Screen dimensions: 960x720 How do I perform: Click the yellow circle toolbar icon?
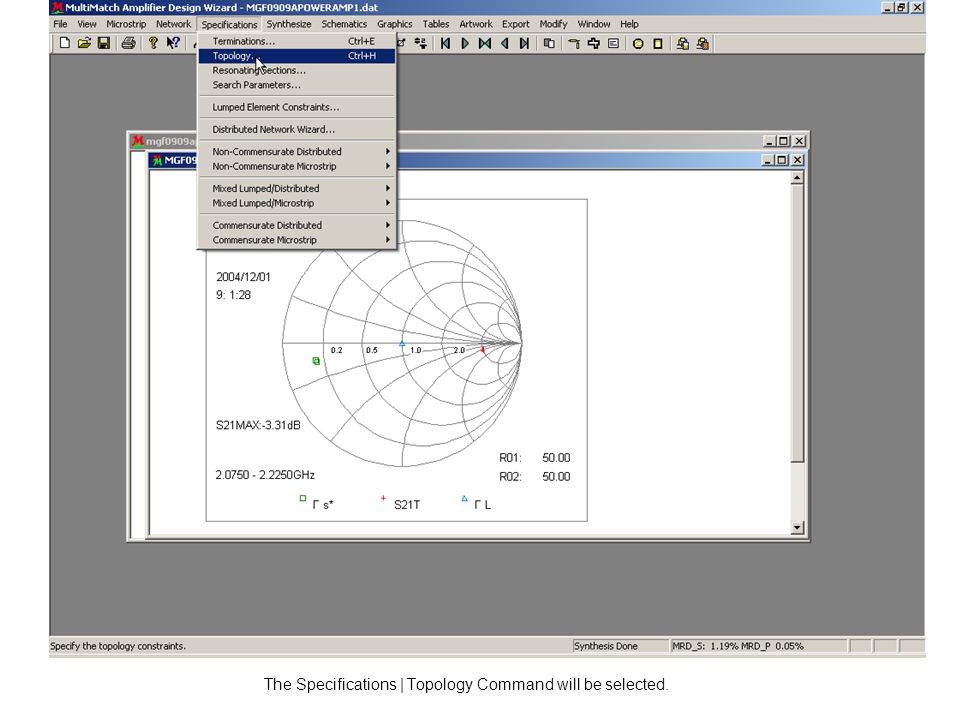(638, 43)
